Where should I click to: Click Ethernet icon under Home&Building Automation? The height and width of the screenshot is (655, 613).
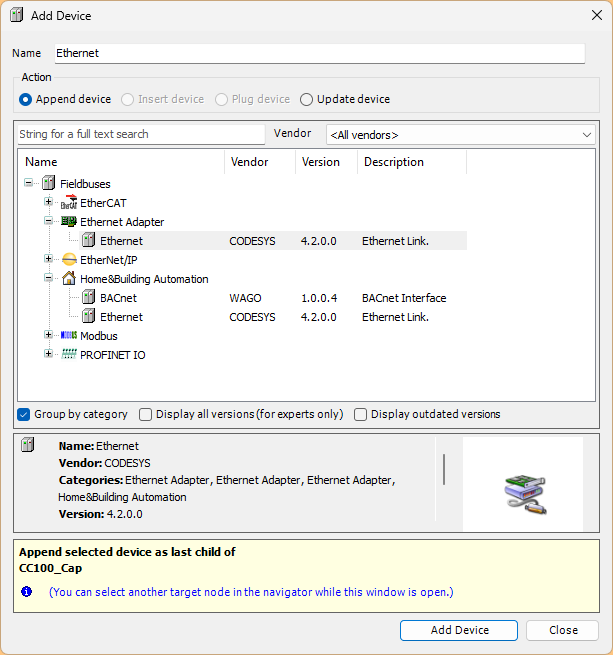[x=89, y=316]
